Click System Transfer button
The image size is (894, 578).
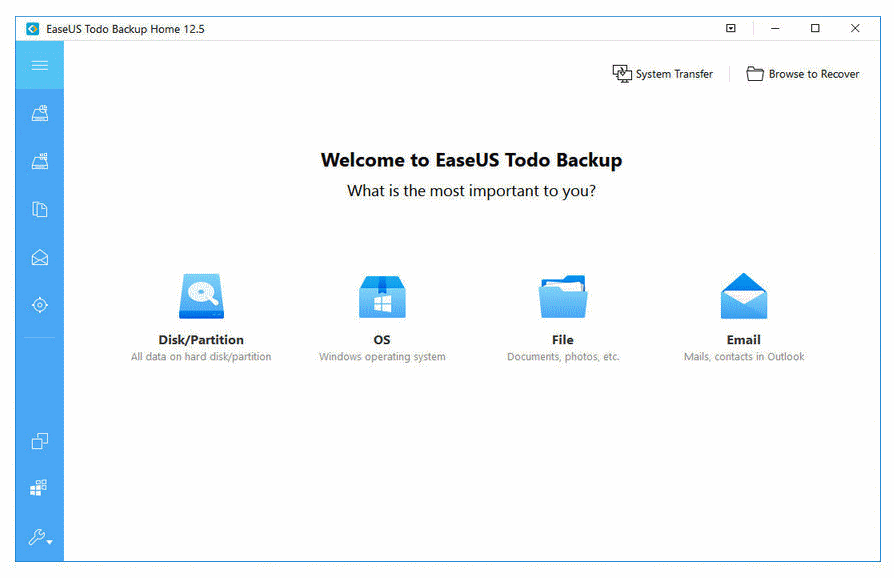click(x=663, y=74)
